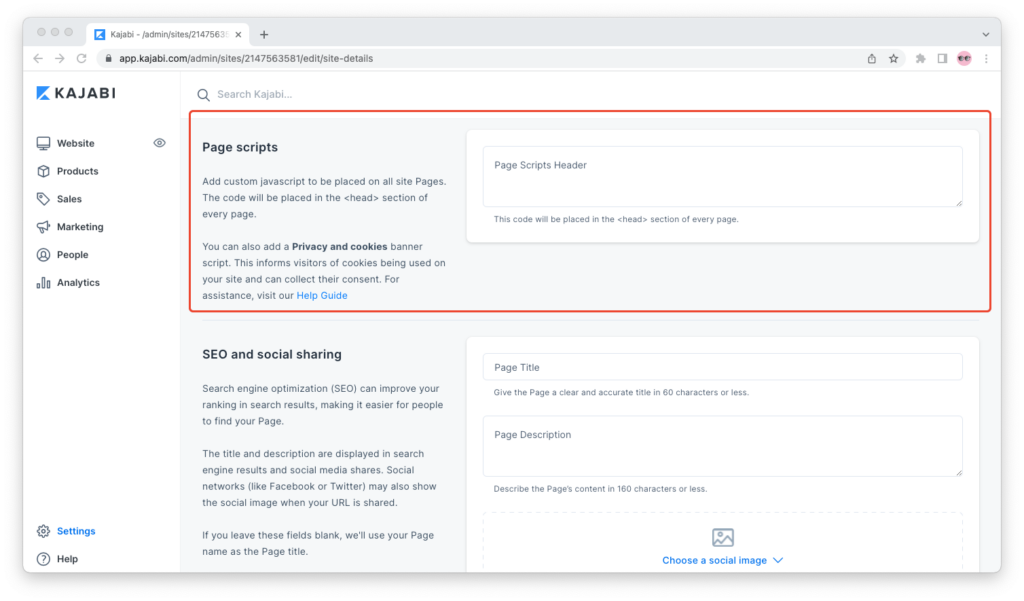The image size is (1024, 601).
Task: Expand the browser tab list chevron
Action: point(986,35)
